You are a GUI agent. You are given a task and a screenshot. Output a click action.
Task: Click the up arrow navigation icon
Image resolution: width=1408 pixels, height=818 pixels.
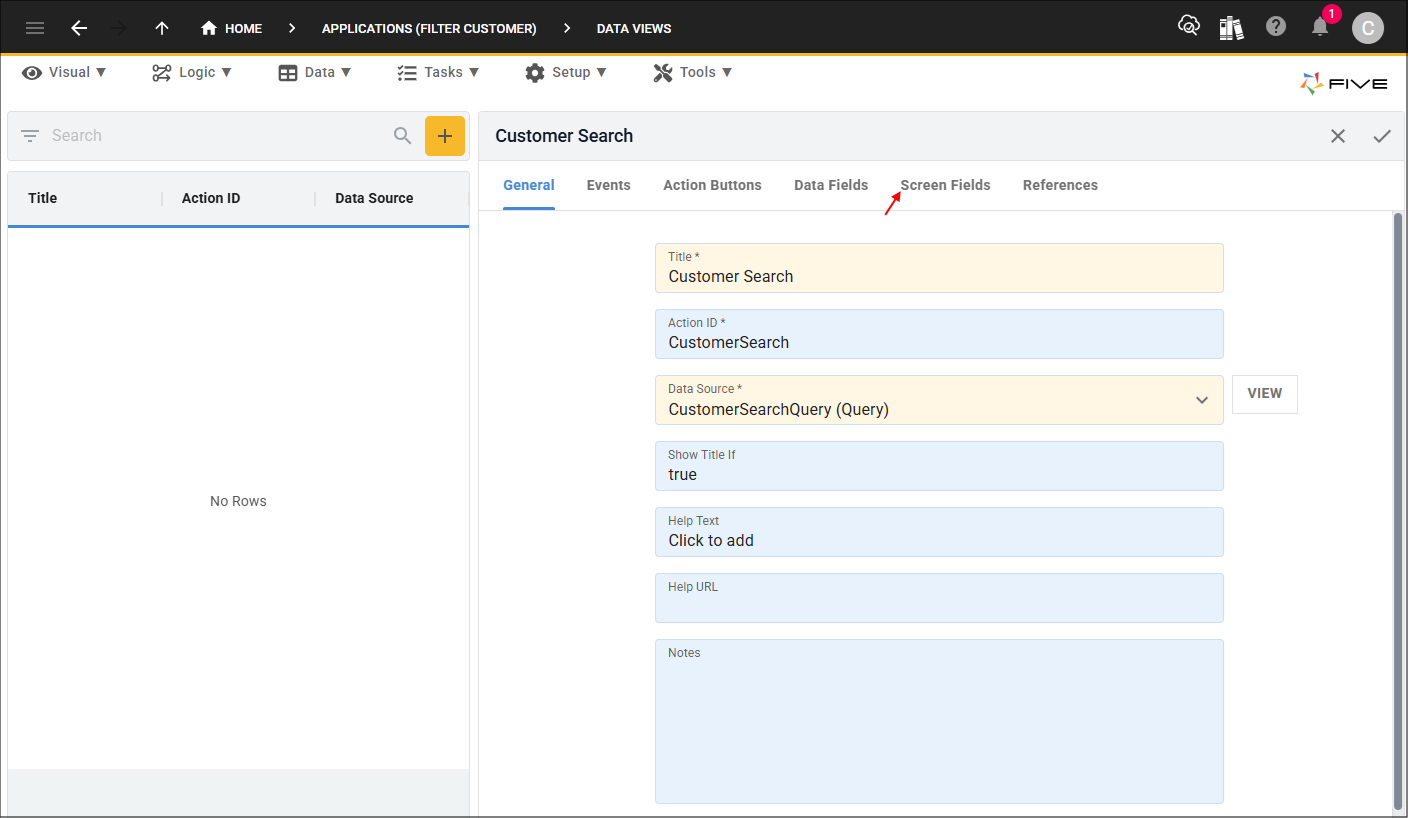click(162, 28)
